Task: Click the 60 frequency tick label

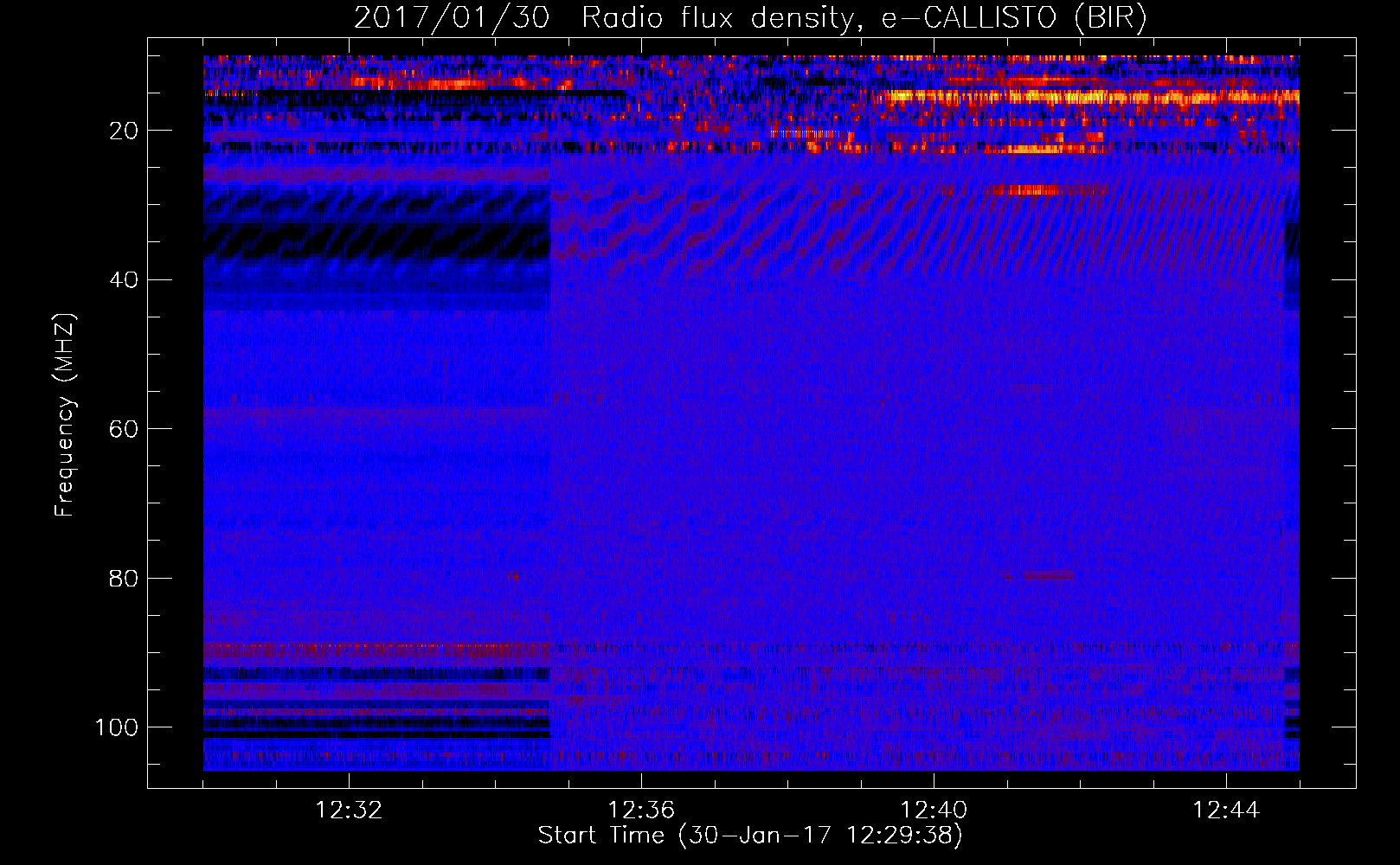Action: tap(125, 429)
